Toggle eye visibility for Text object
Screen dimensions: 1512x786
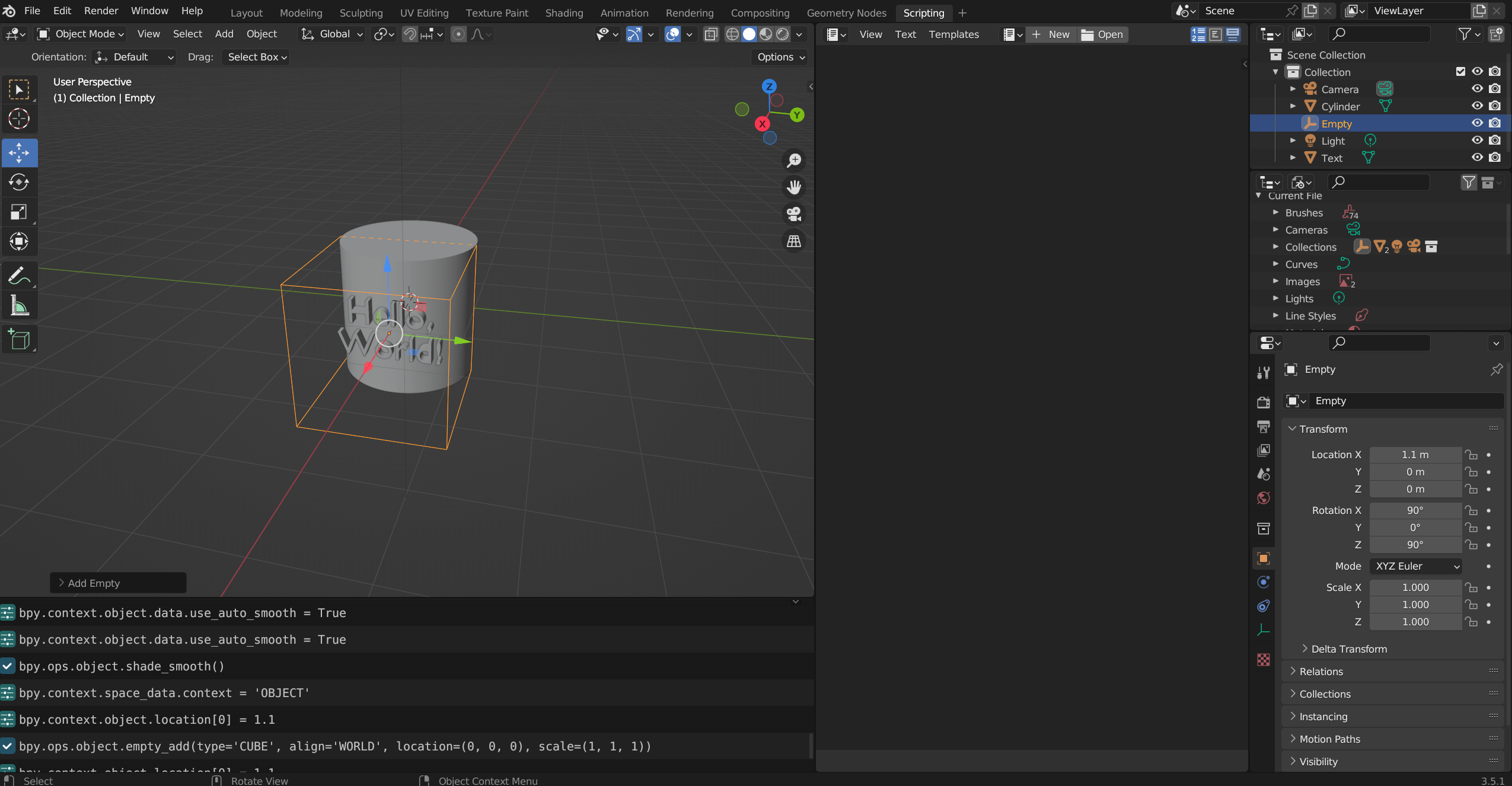coord(1477,157)
